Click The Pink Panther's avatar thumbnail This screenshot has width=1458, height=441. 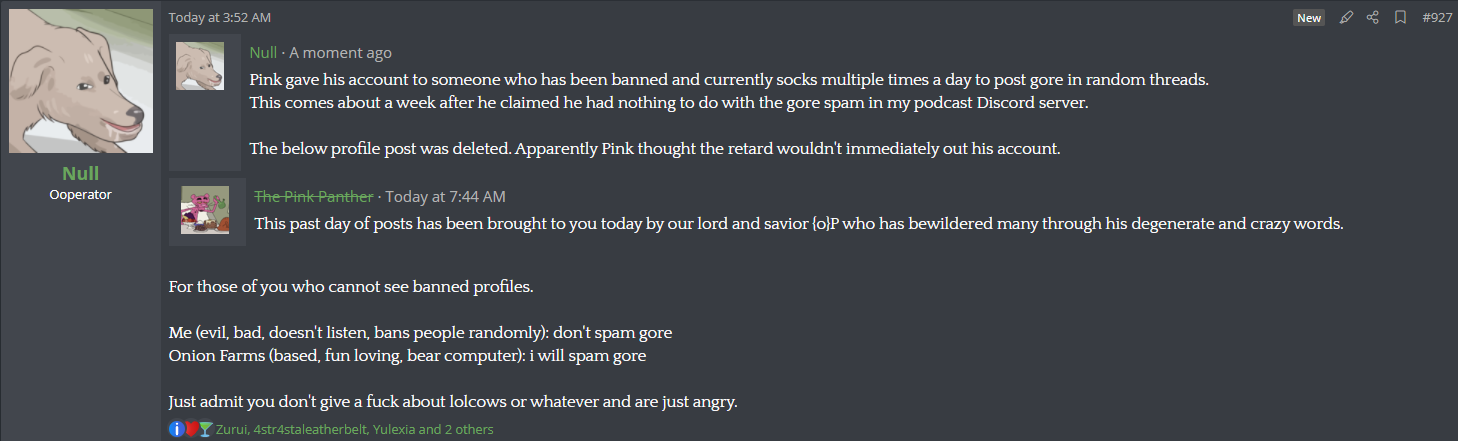point(205,210)
